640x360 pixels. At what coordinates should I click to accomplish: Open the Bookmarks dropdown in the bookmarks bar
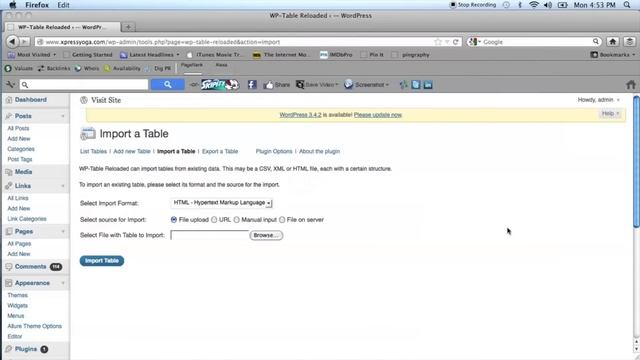[613, 55]
